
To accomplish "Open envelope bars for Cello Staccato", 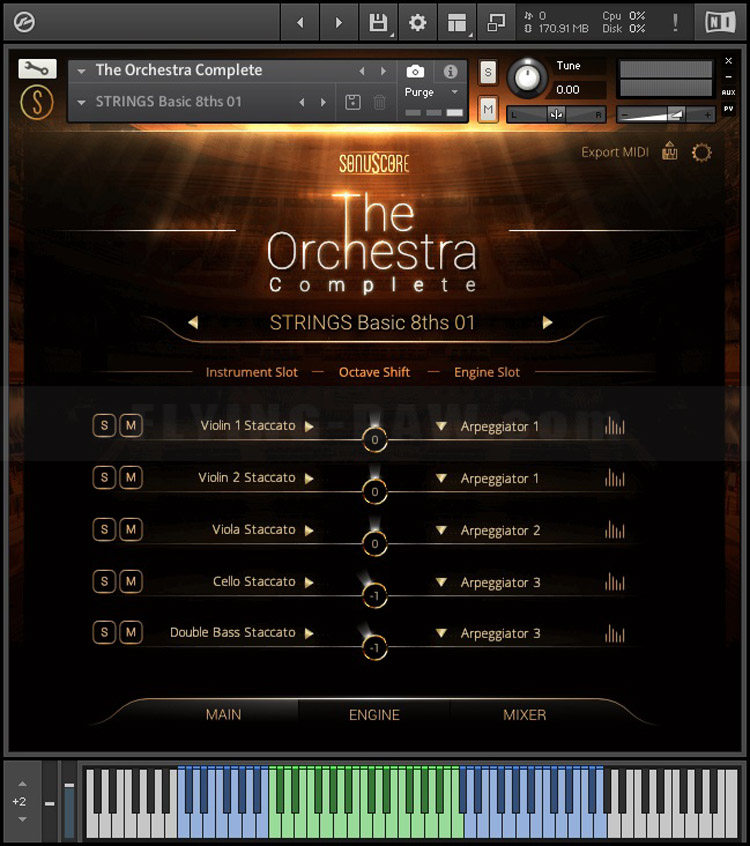I will tap(615, 582).
